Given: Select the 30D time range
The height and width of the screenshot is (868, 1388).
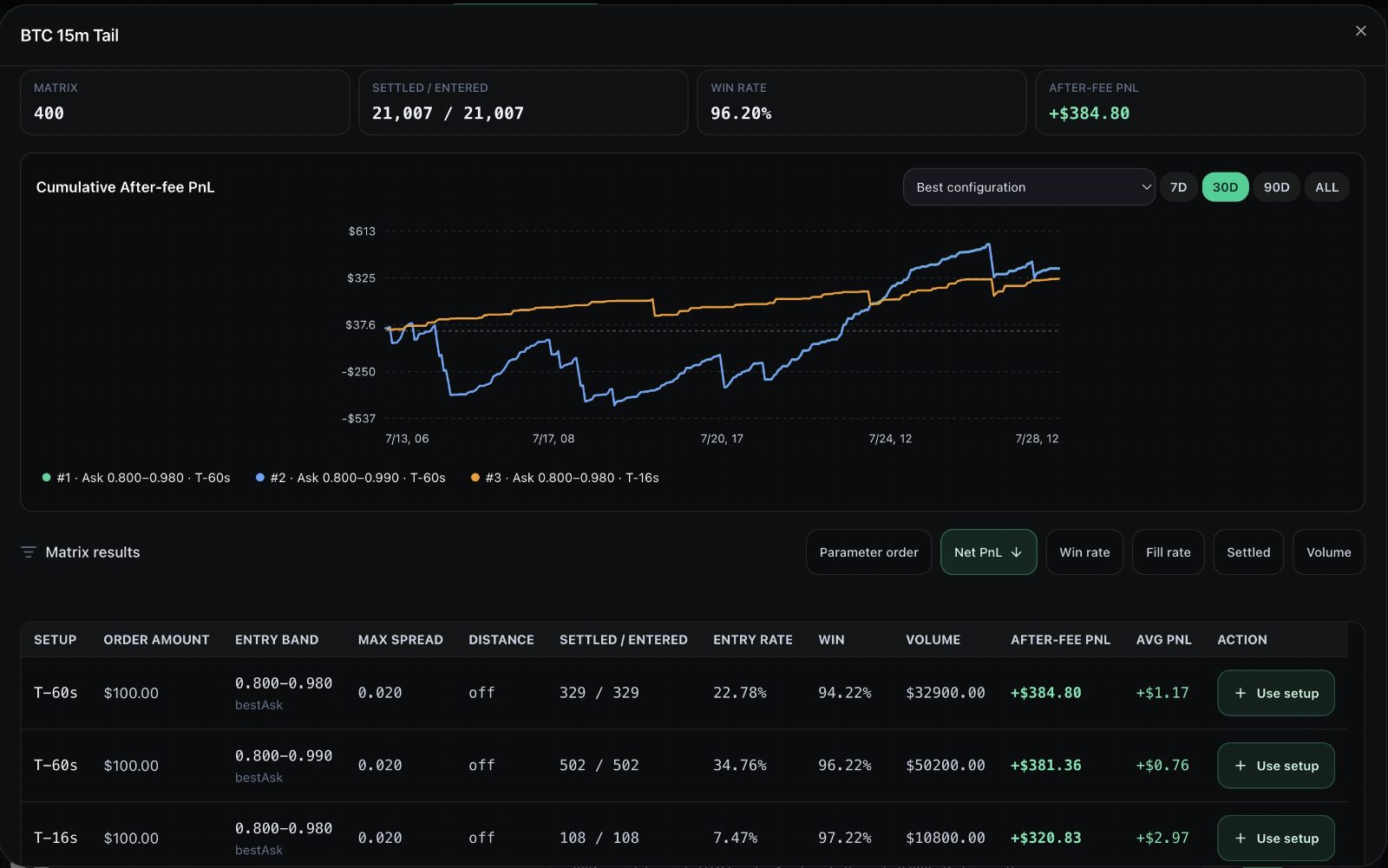Looking at the screenshot, I should click(1225, 187).
